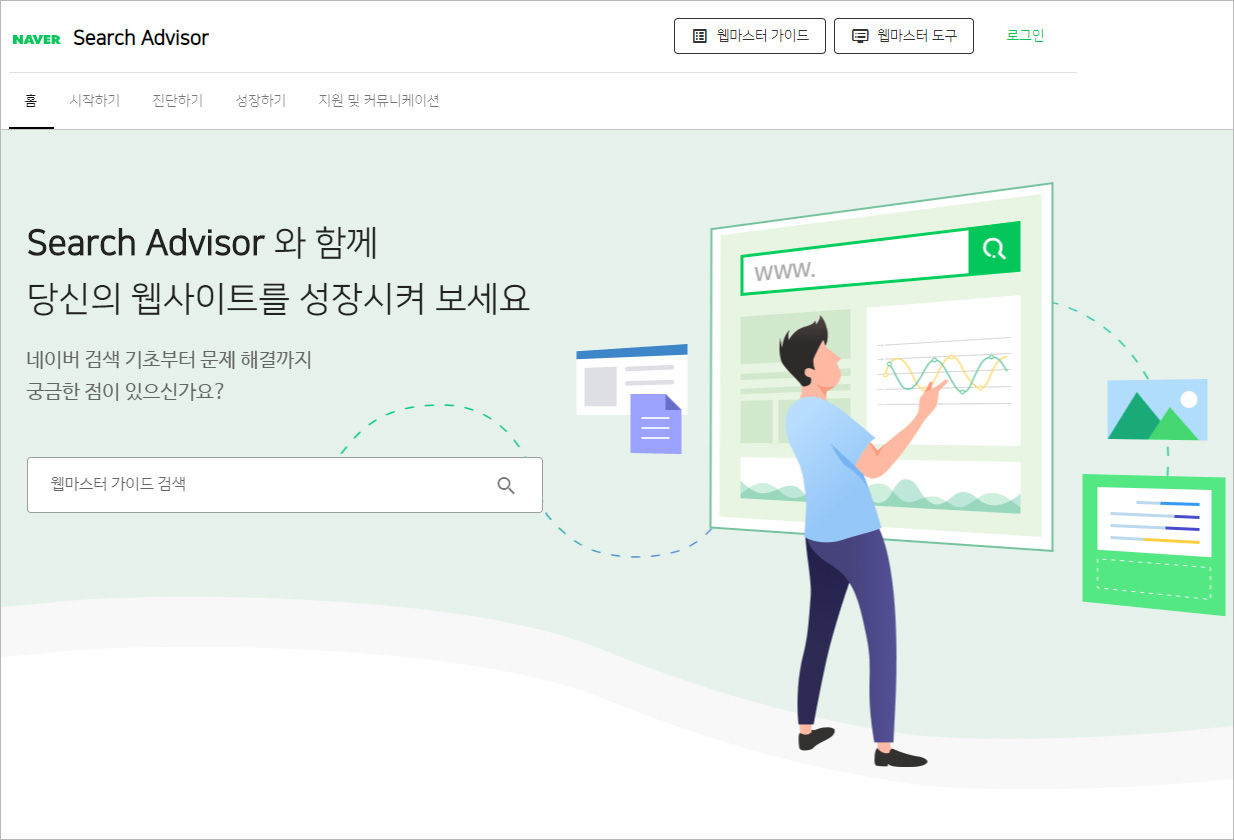Screen dimensions: 1234x840
Task: Click the purple document icon
Action: pyautogui.click(x=656, y=423)
